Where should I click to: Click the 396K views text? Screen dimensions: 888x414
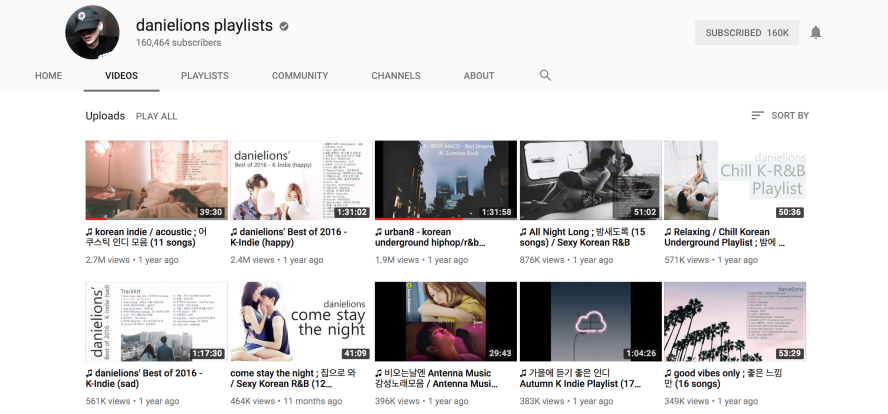(397, 401)
